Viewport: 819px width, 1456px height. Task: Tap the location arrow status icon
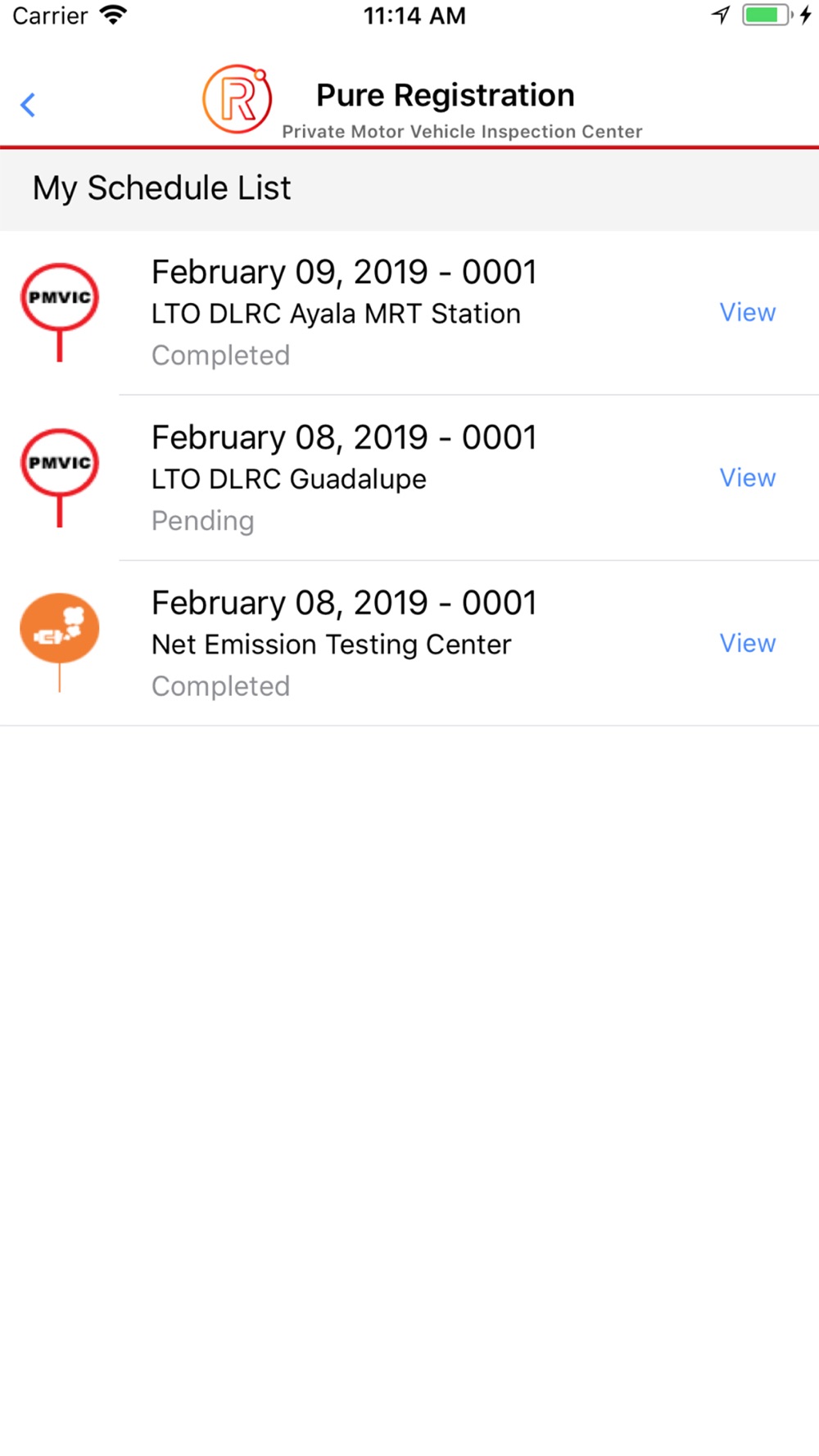pos(721,16)
